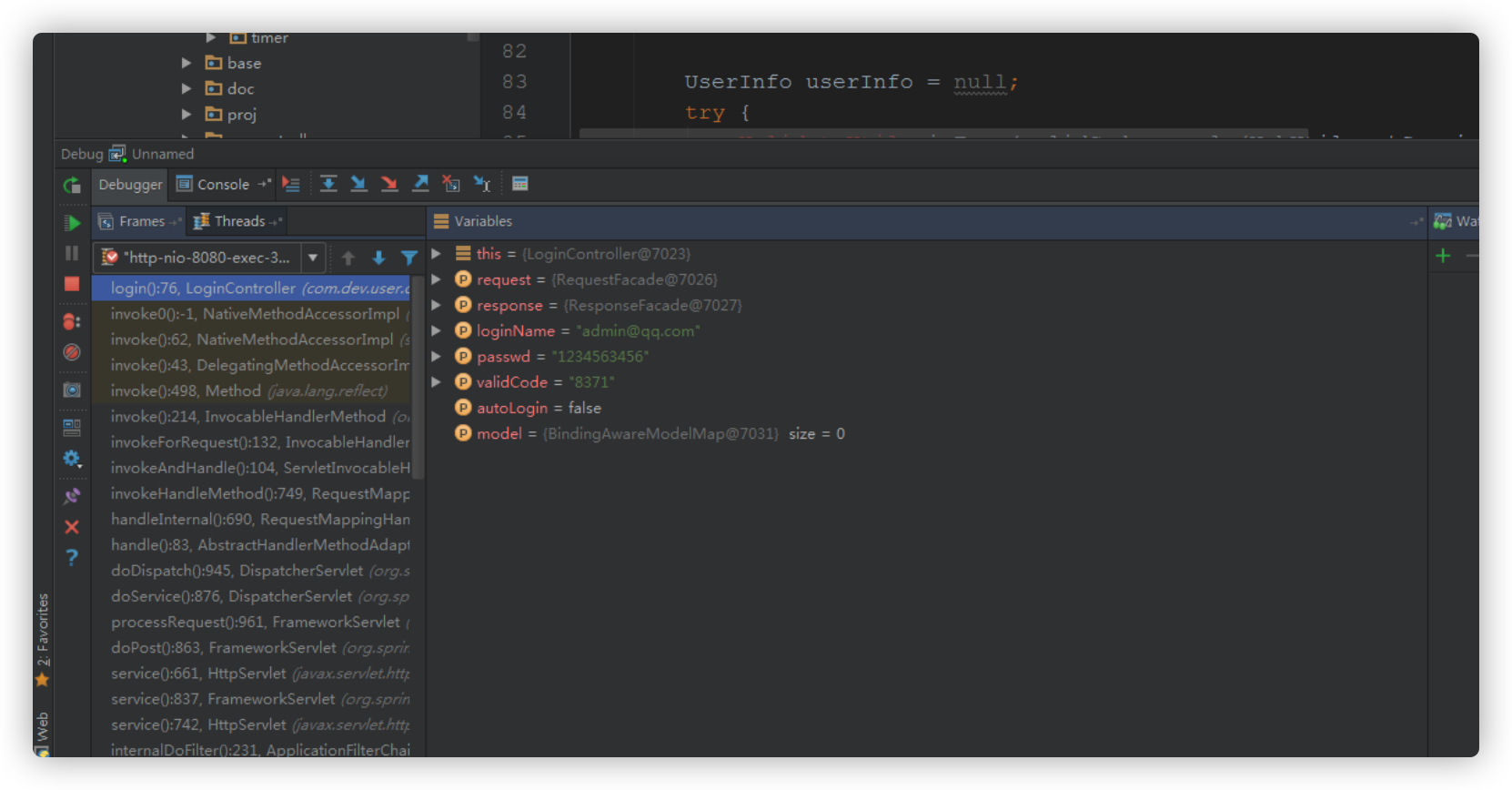1512x790 pixels.
Task: Open the Favorites tool window
Action: click(x=42, y=640)
